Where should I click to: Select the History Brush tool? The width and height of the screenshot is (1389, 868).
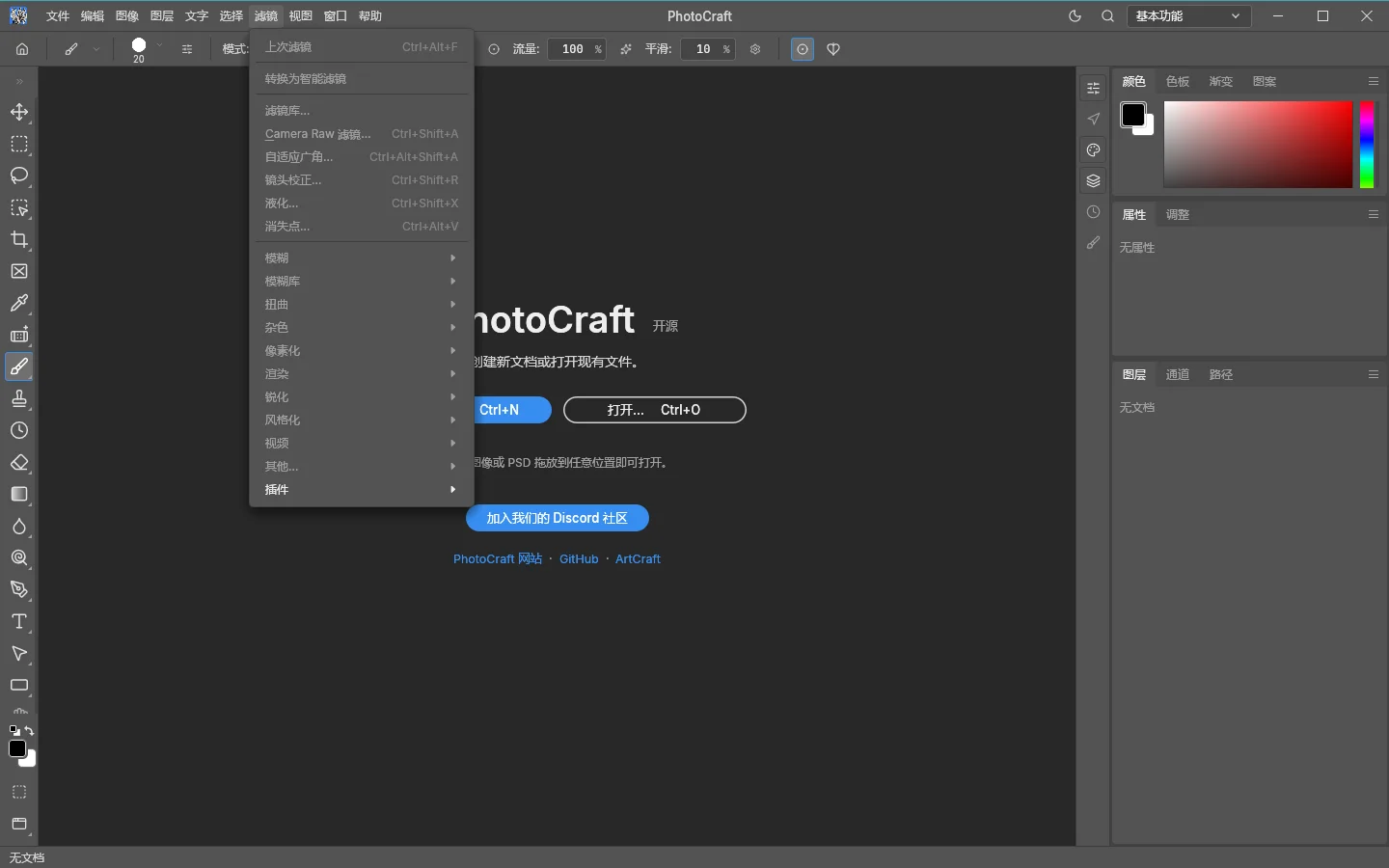tap(18, 430)
